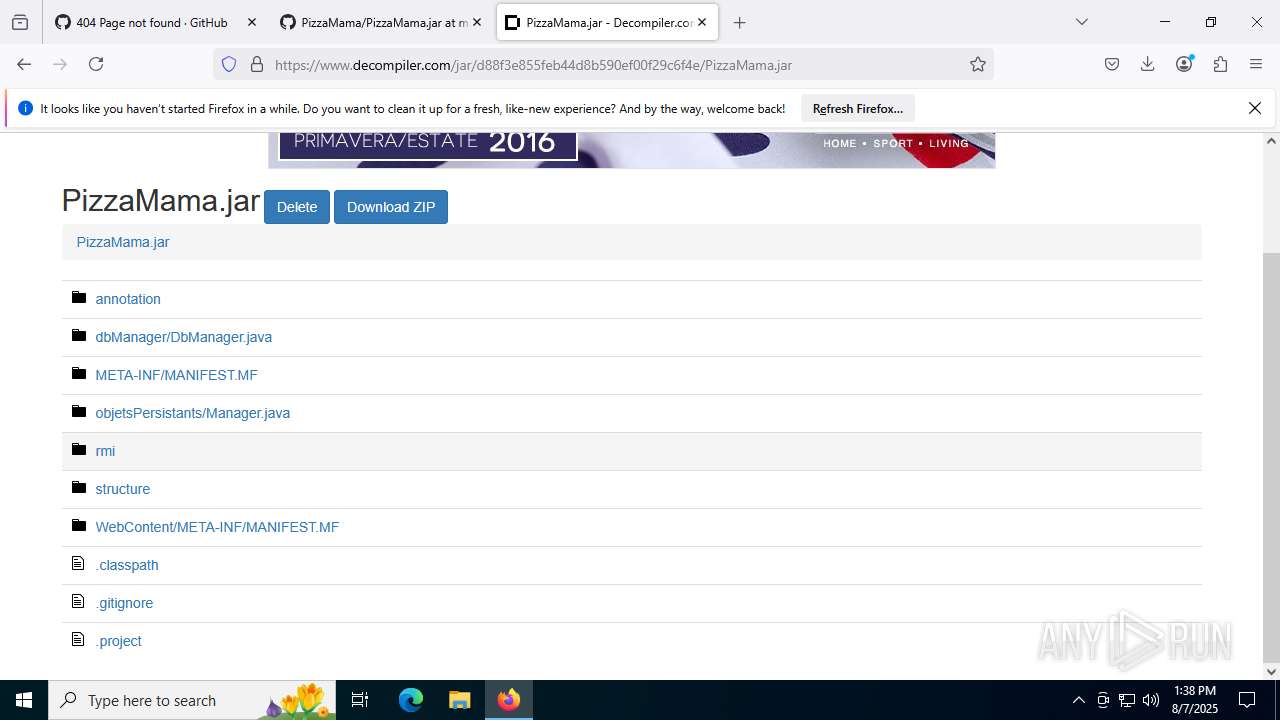
Task: Click the folder icon beside objetsPersistants/Manager.java
Action: coord(79,412)
